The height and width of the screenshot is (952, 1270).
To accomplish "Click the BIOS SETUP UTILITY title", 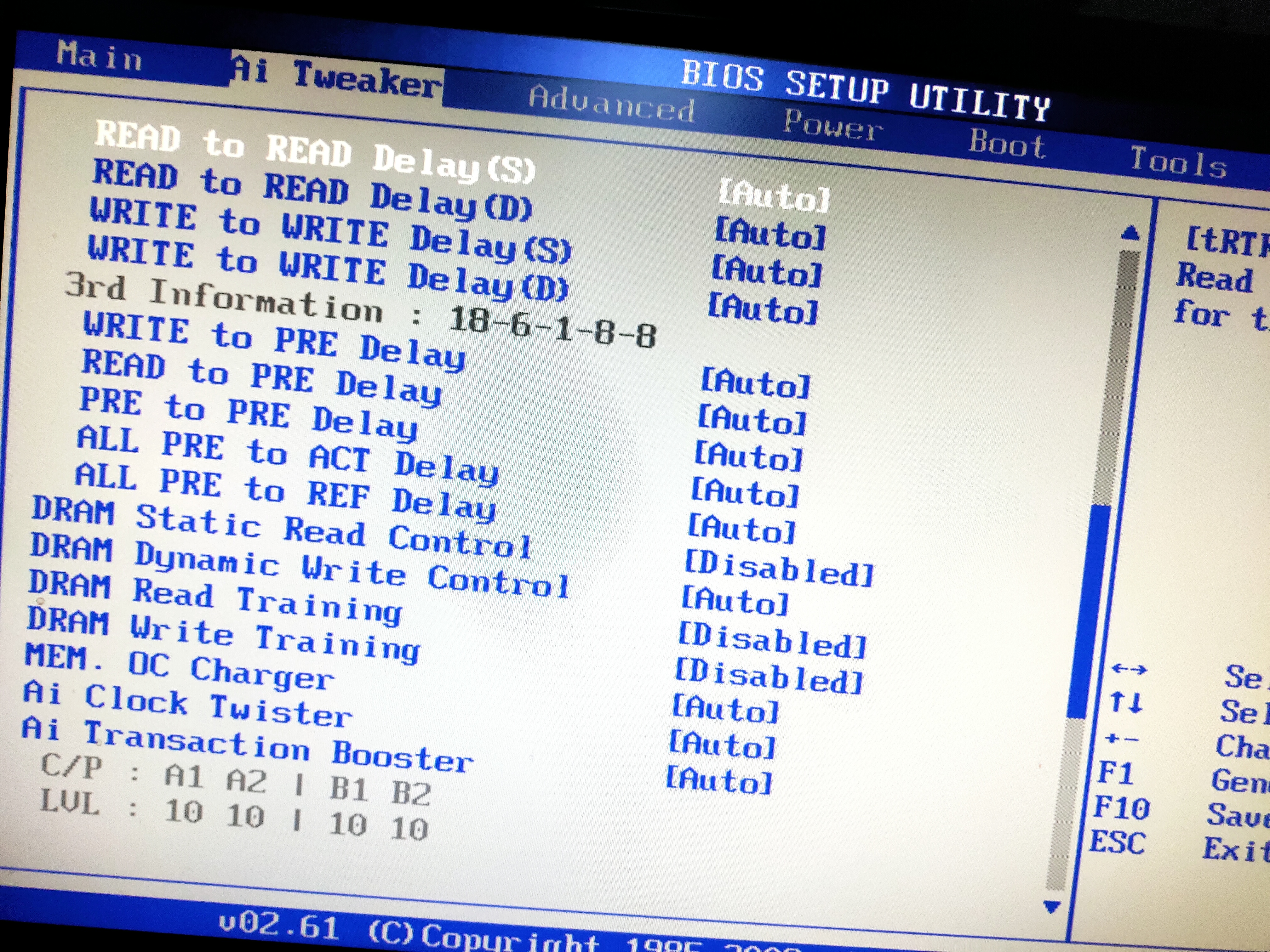I will click(x=866, y=91).
